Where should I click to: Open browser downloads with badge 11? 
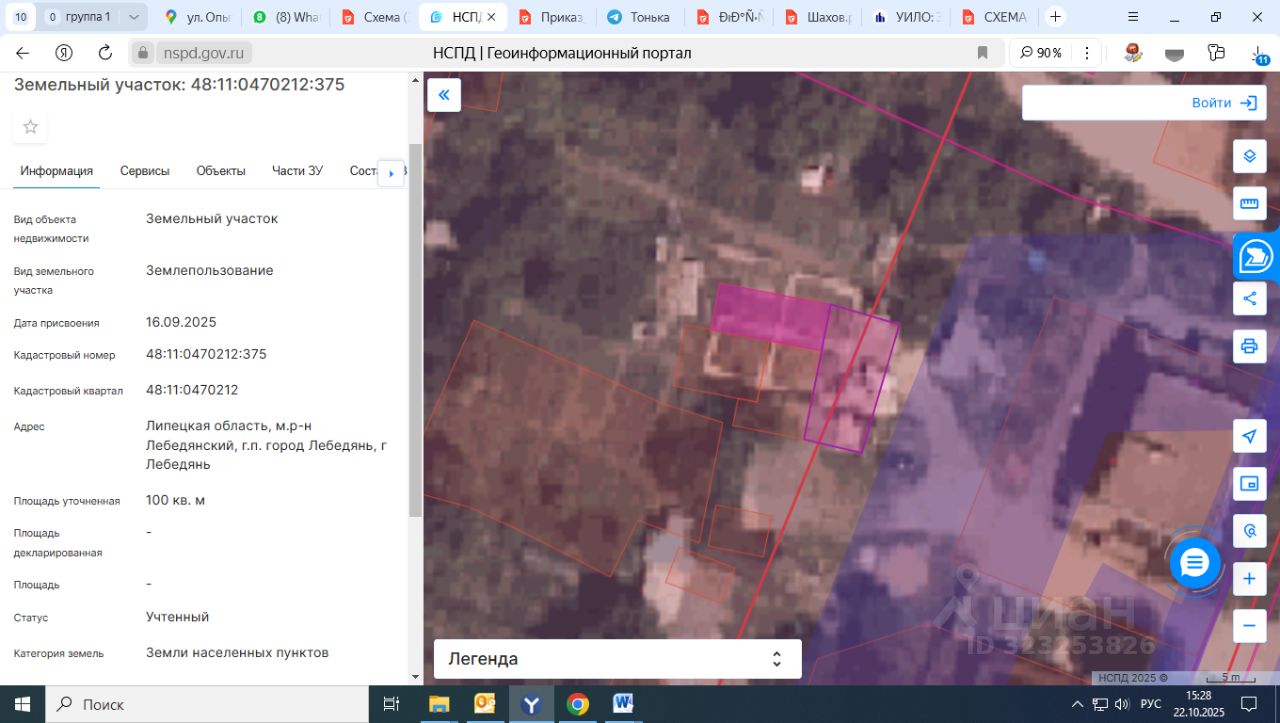1257,53
